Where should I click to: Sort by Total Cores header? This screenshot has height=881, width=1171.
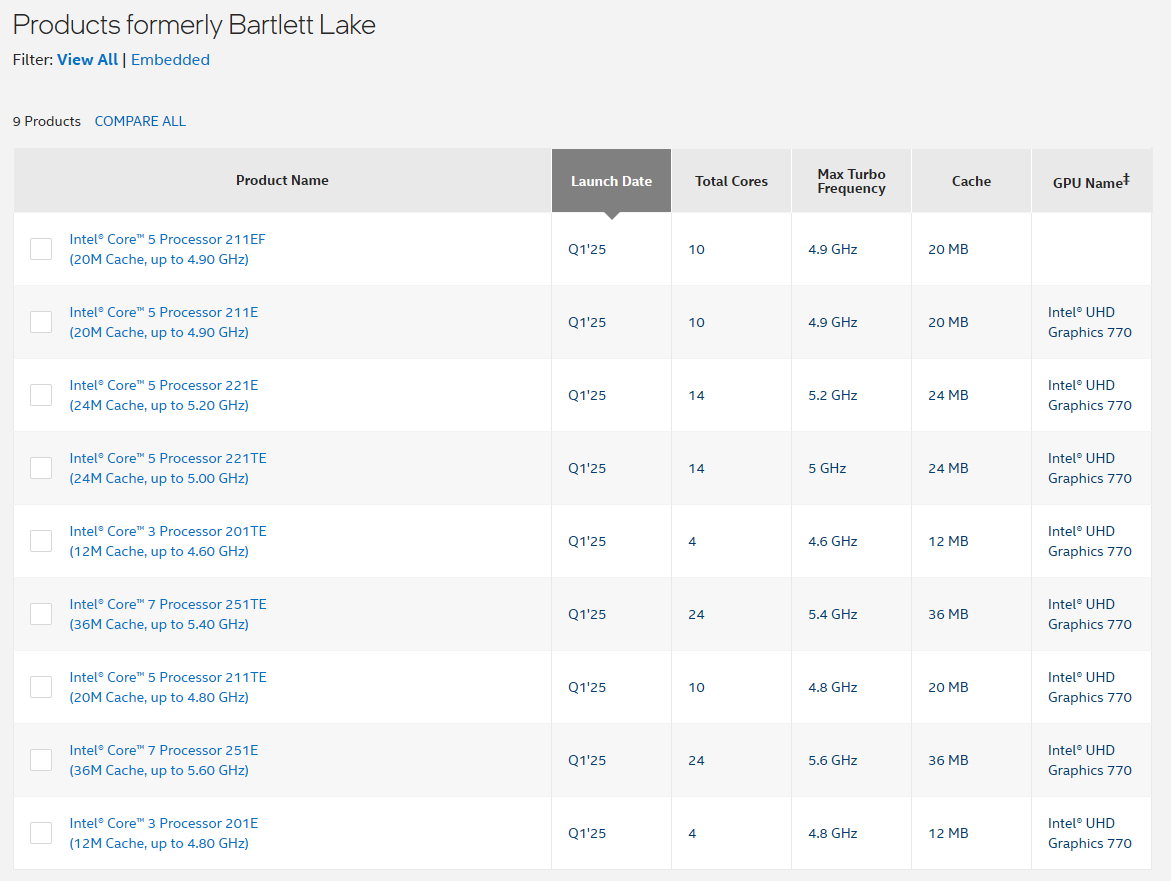coord(731,181)
